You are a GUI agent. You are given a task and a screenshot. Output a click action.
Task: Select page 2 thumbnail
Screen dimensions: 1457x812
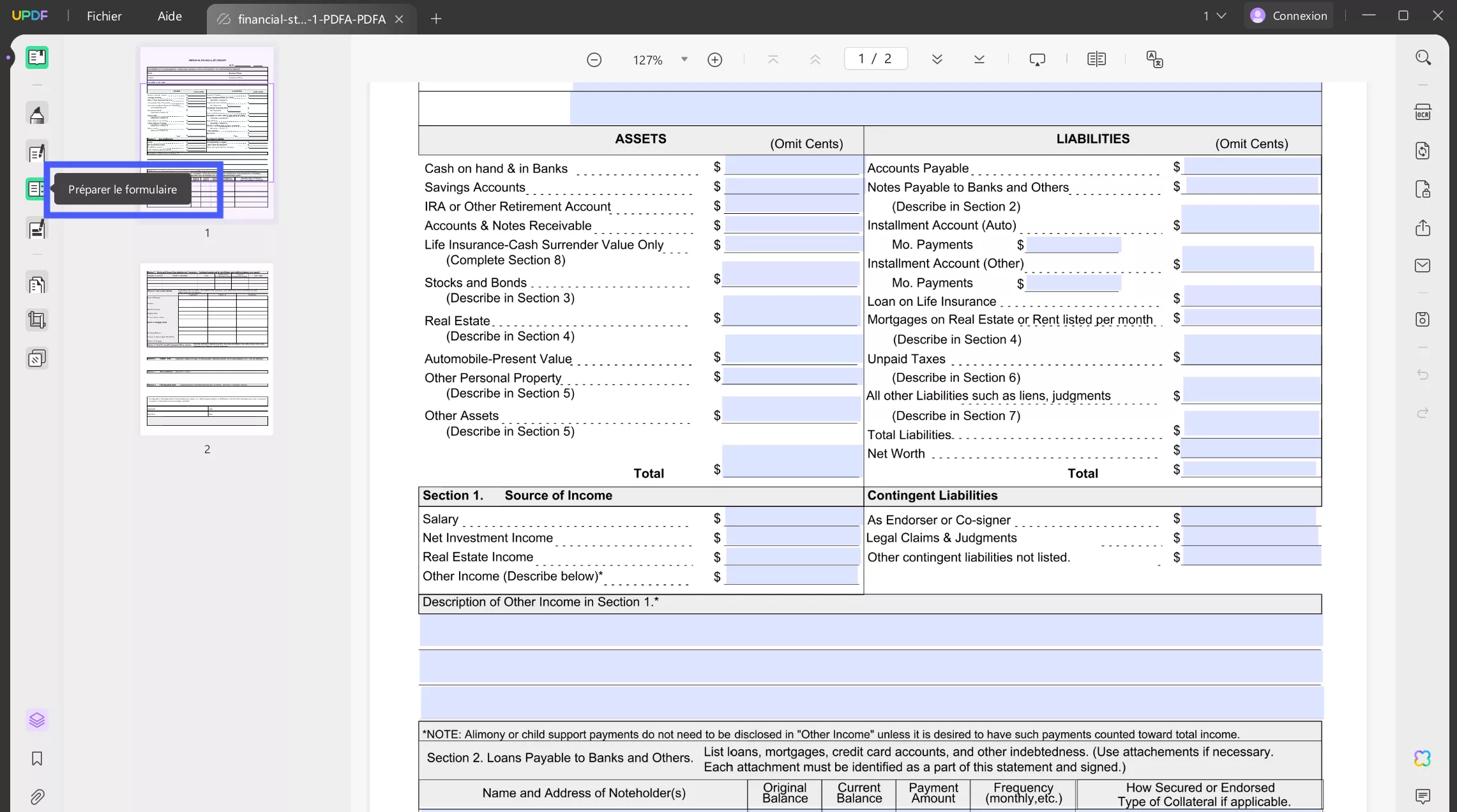207,349
